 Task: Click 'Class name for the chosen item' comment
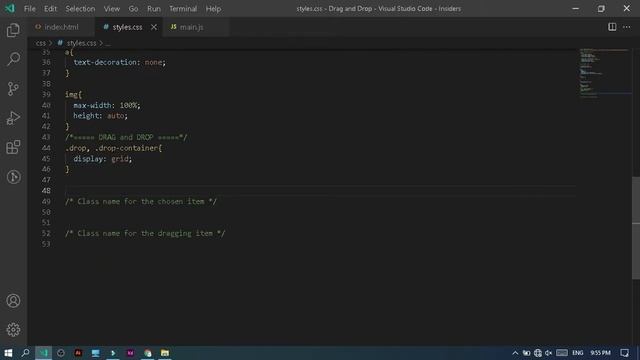[x=141, y=202]
